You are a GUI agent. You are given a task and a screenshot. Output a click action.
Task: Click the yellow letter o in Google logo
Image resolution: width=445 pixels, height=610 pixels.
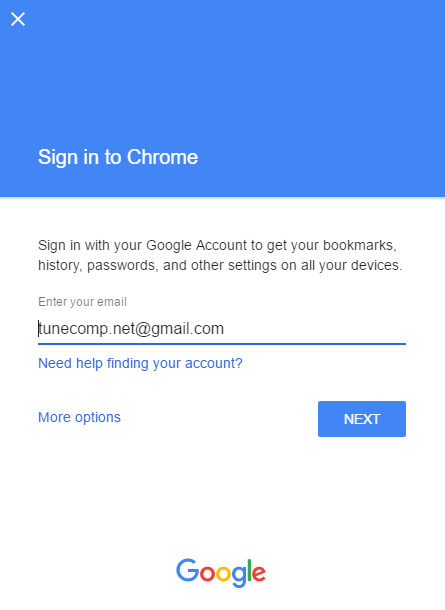(223, 574)
